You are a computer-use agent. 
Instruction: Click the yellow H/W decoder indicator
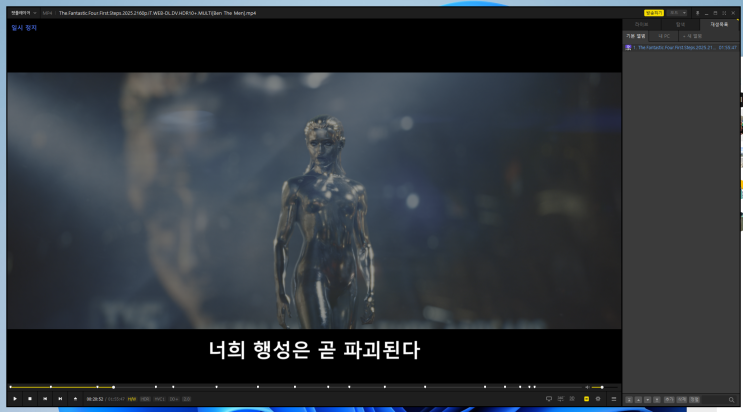(132, 399)
